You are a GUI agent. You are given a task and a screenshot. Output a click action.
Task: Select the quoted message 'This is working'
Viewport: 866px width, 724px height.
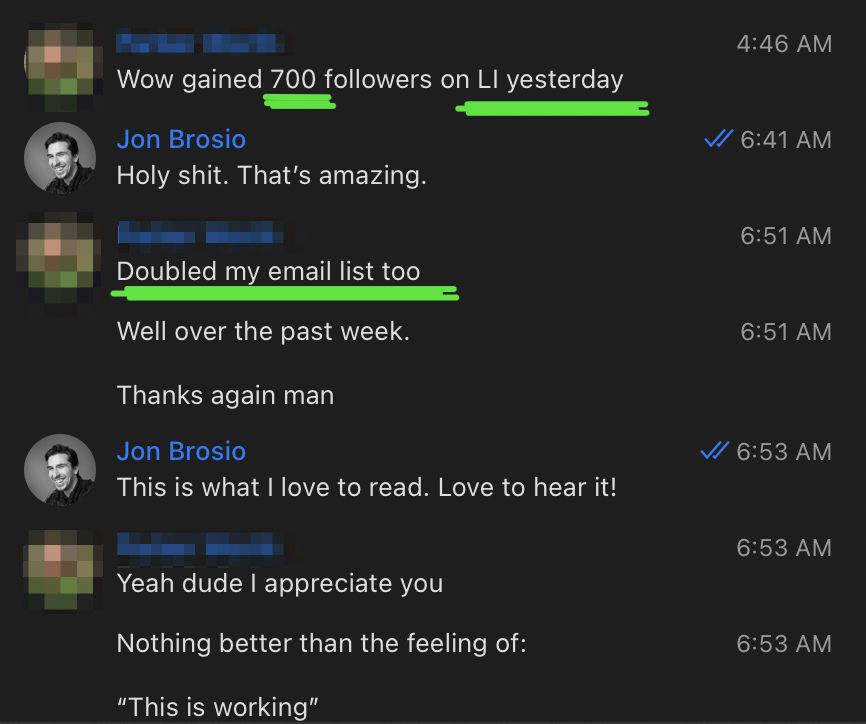pyautogui.click(x=218, y=707)
